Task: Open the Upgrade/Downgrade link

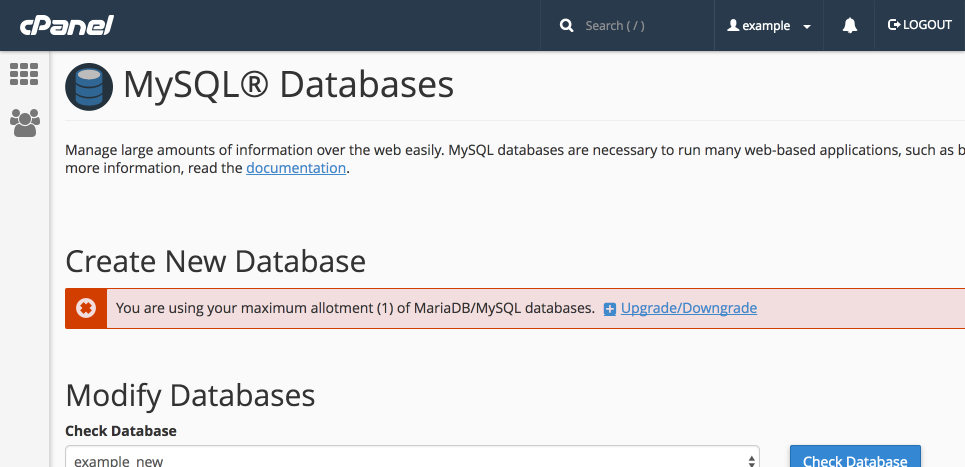Action: click(x=689, y=308)
